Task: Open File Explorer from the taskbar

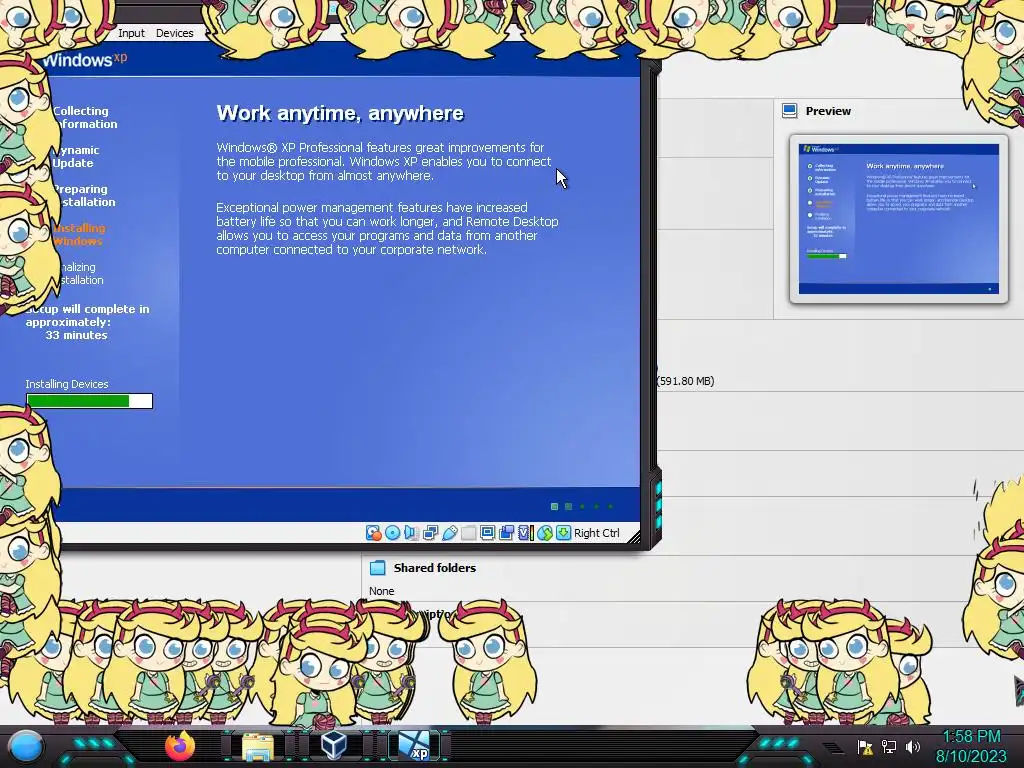Action: [258, 746]
